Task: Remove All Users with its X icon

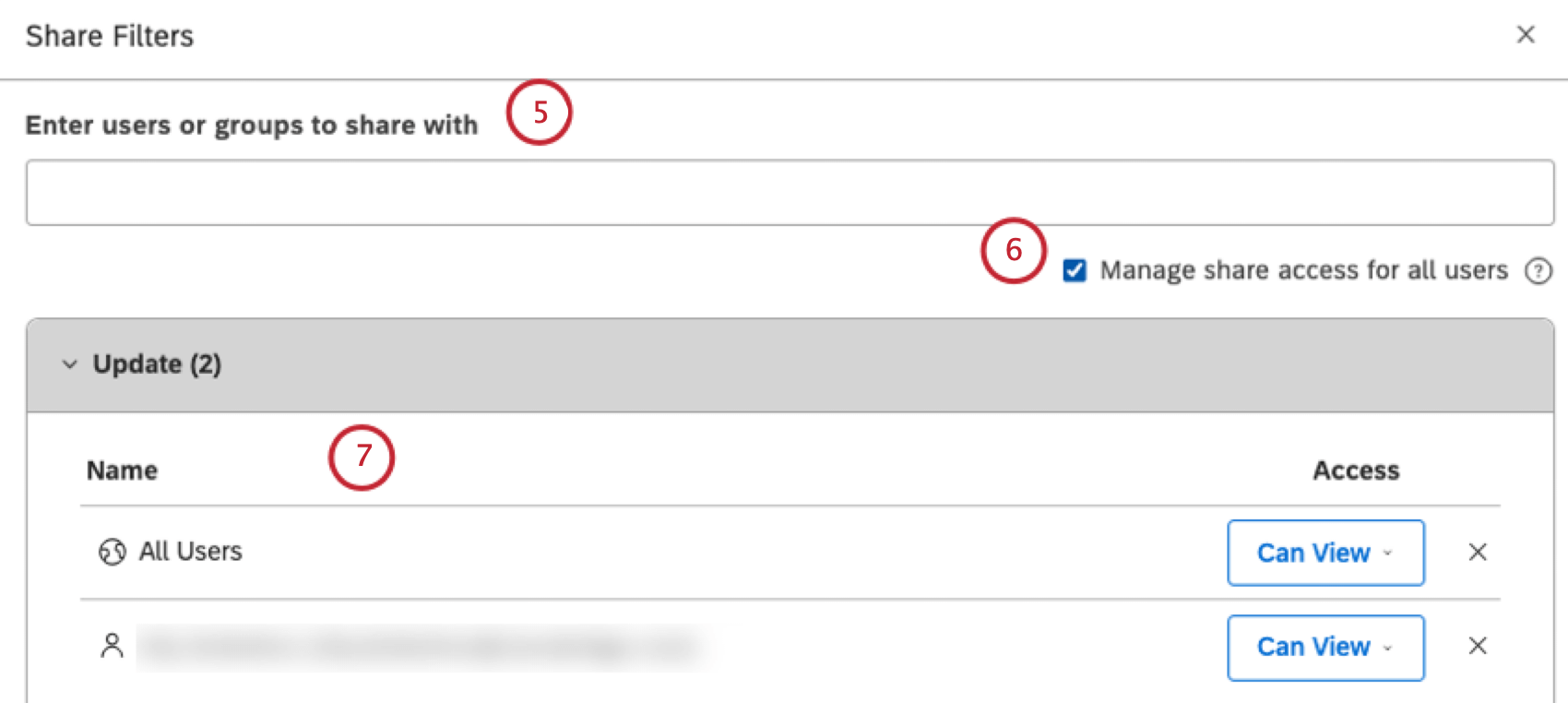Action: (1478, 552)
